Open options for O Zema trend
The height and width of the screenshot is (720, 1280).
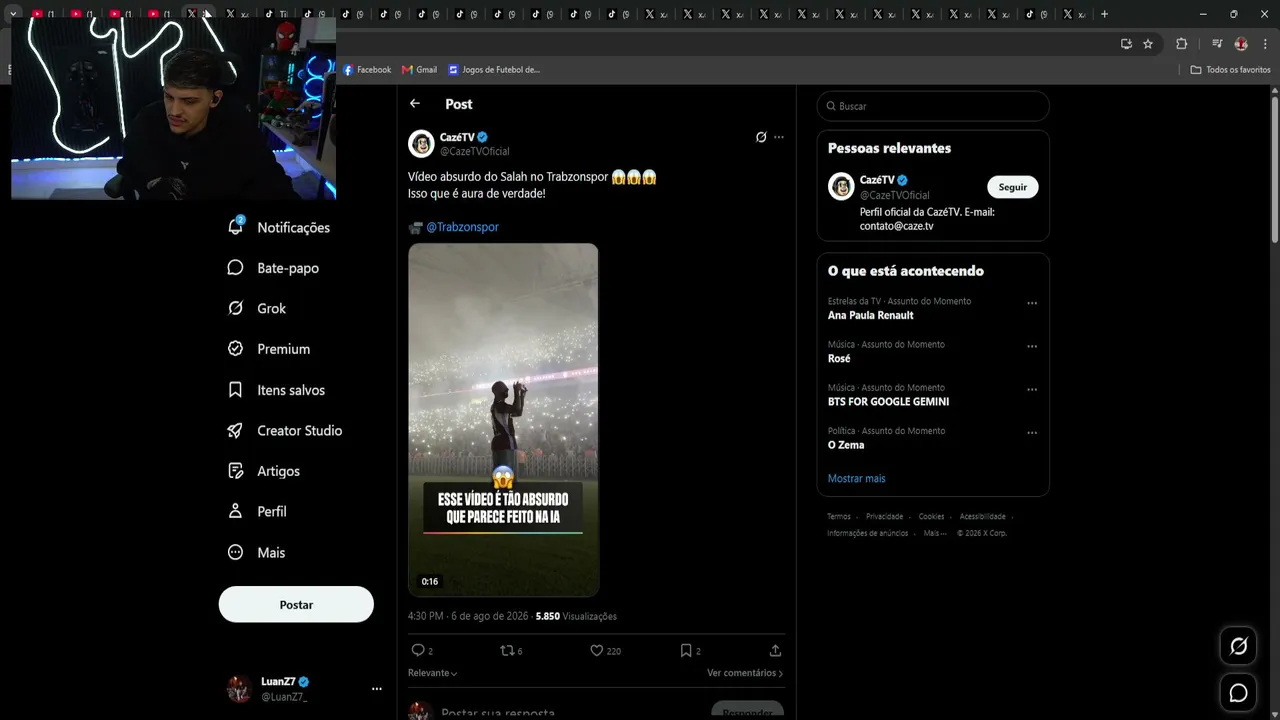click(x=1032, y=433)
